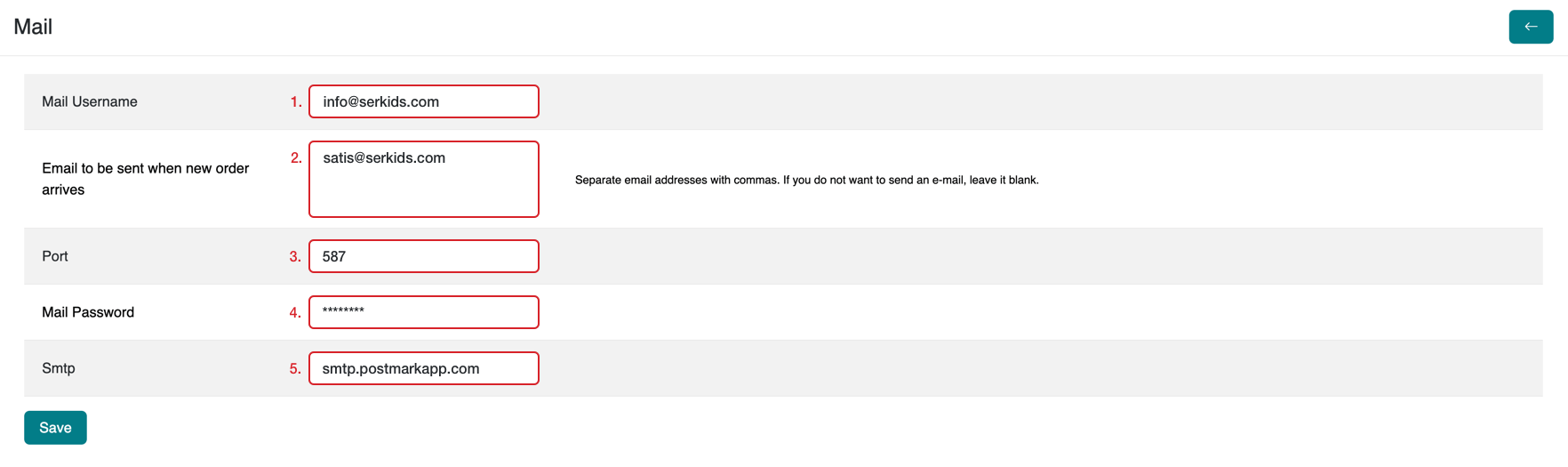Screen dimensions: 1568x467
Task: Click the back arrow button
Action: coord(1531,27)
